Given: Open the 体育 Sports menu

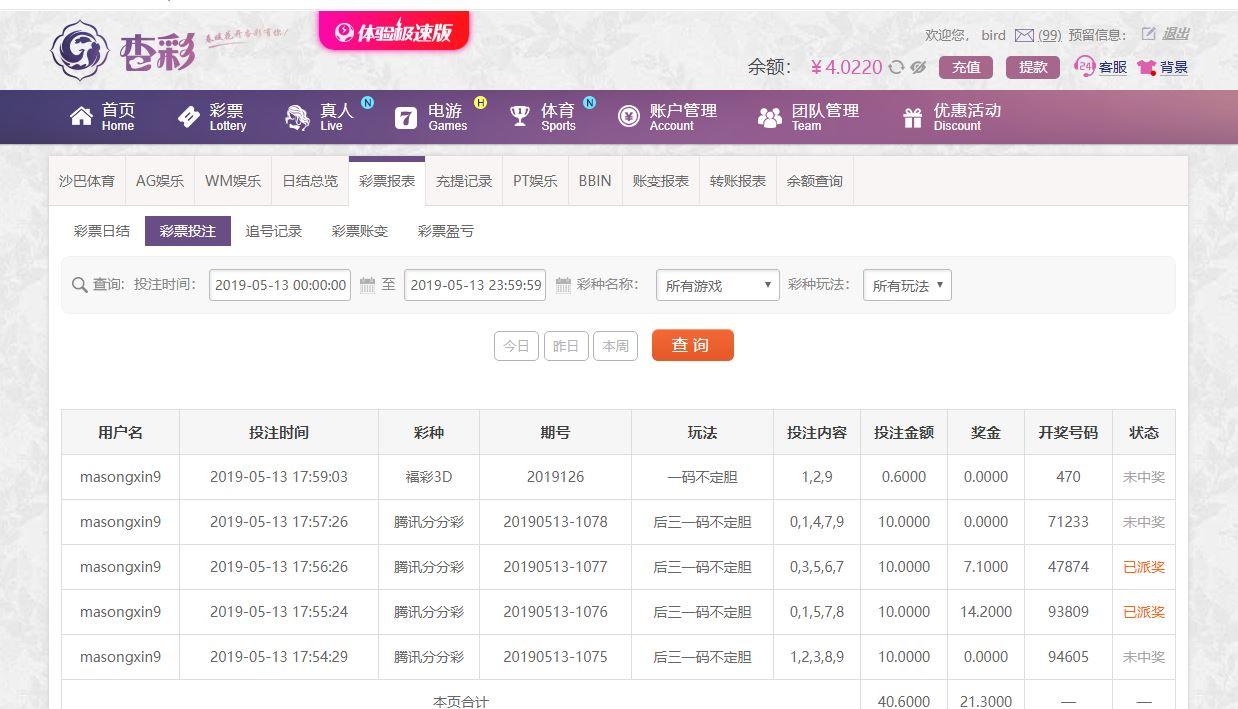Looking at the screenshot, I should click(x=542, y=117).
